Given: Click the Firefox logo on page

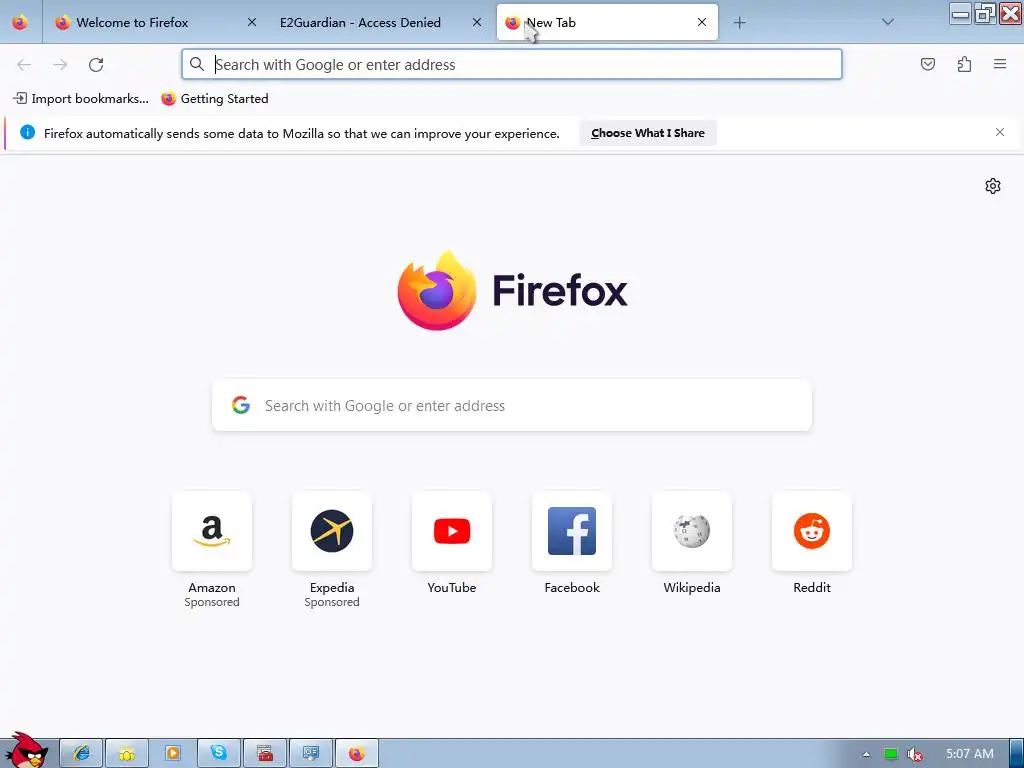Looking at the screenshot, I should (x=512, y=291).
